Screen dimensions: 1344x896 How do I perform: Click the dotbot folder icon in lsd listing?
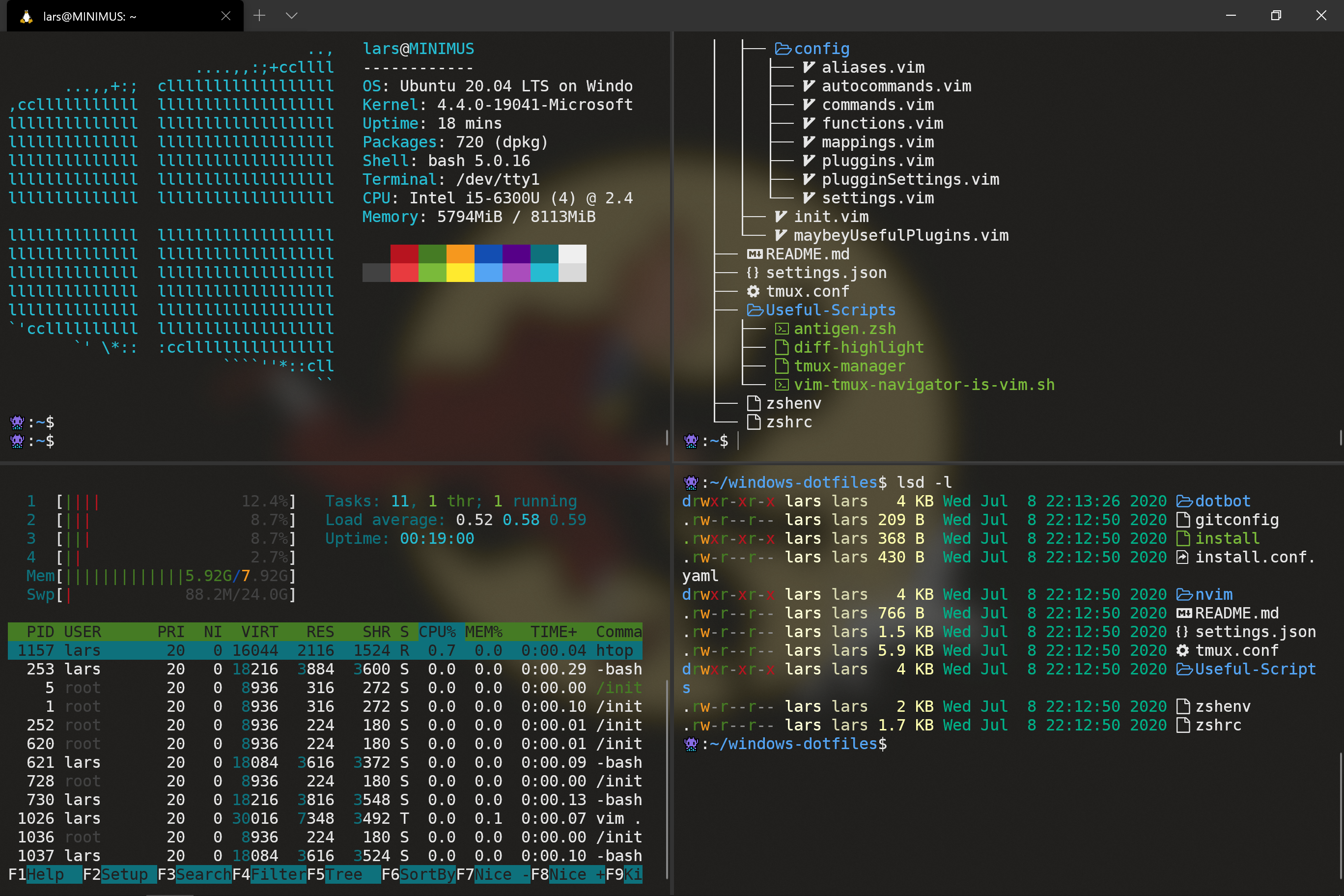1184,502
